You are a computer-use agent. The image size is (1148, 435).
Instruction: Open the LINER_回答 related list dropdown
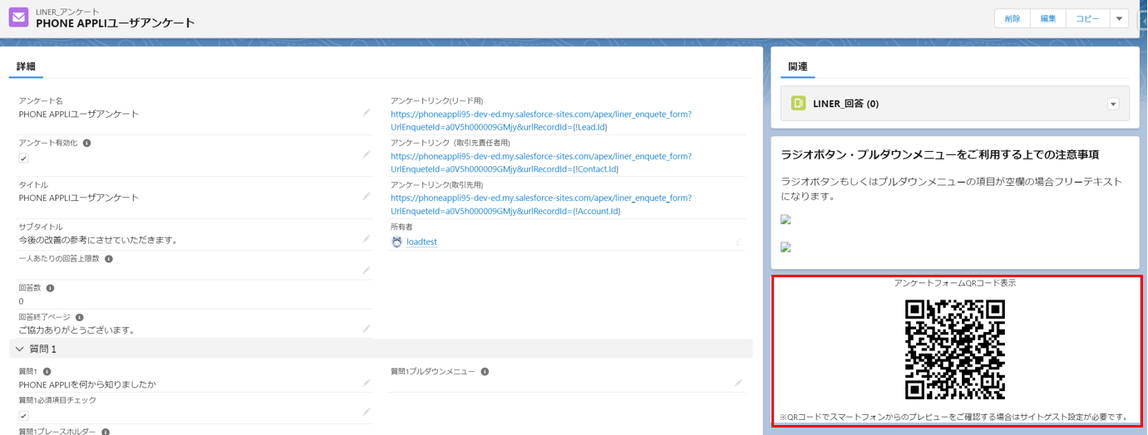1114,104
